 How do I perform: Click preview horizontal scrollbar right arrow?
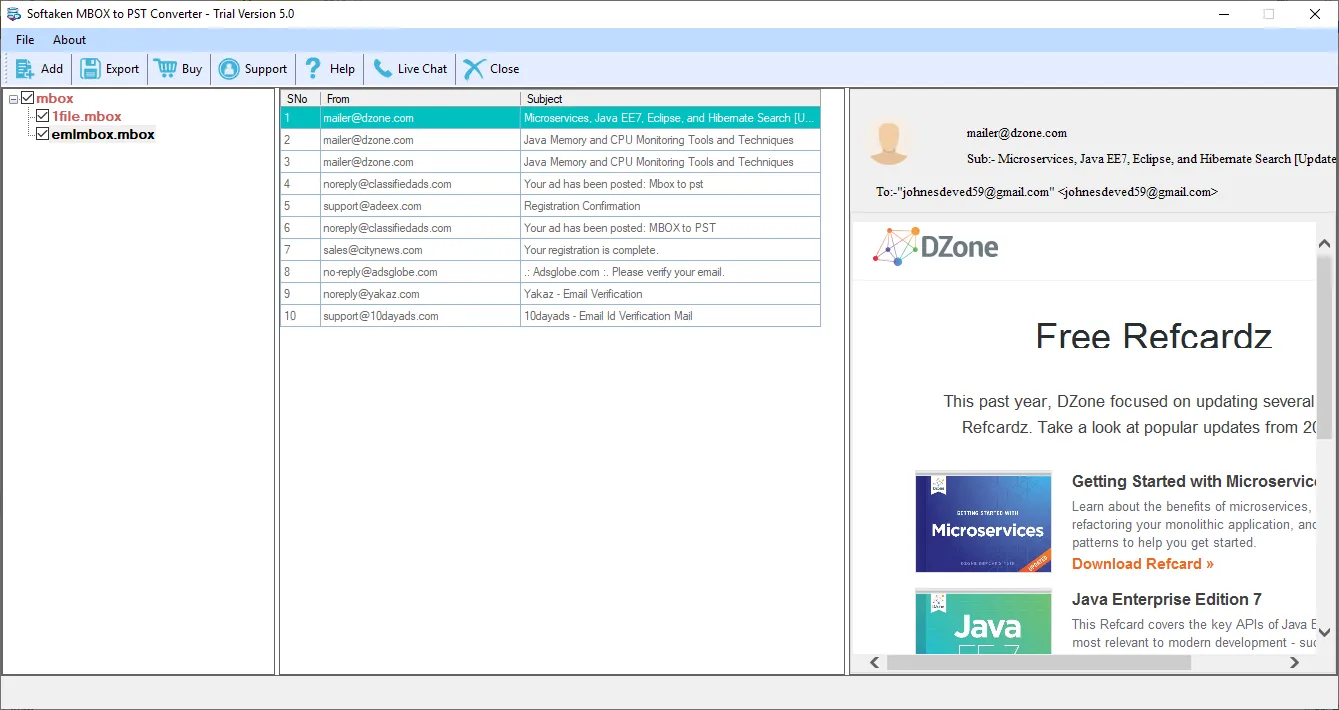[1295, 662]
